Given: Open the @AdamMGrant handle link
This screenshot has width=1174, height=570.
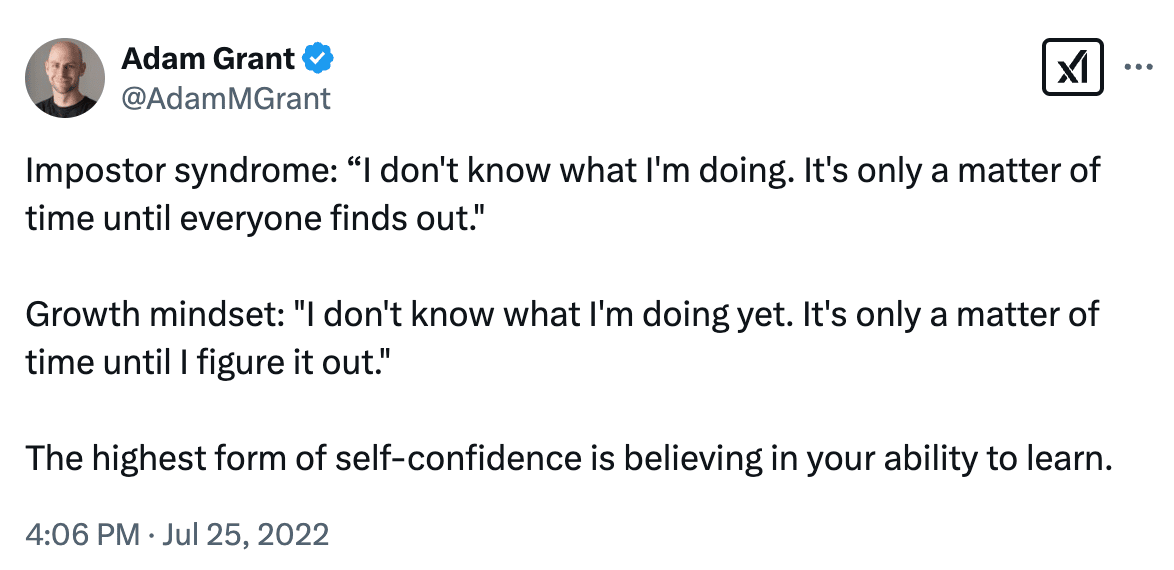Looking at the screenshot, I should click(x=225, y=98).
